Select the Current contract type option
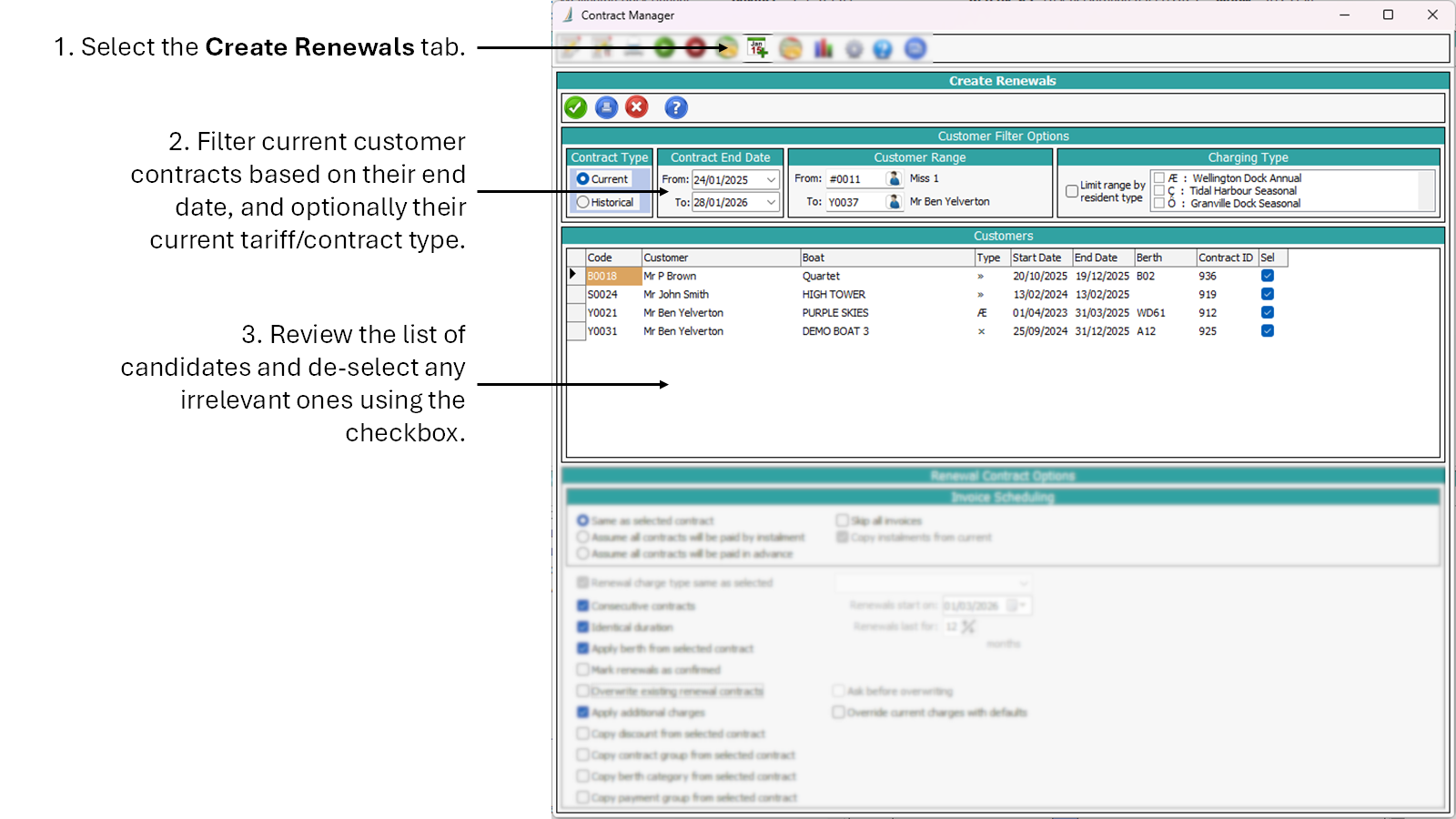 [x=583, y=179]
